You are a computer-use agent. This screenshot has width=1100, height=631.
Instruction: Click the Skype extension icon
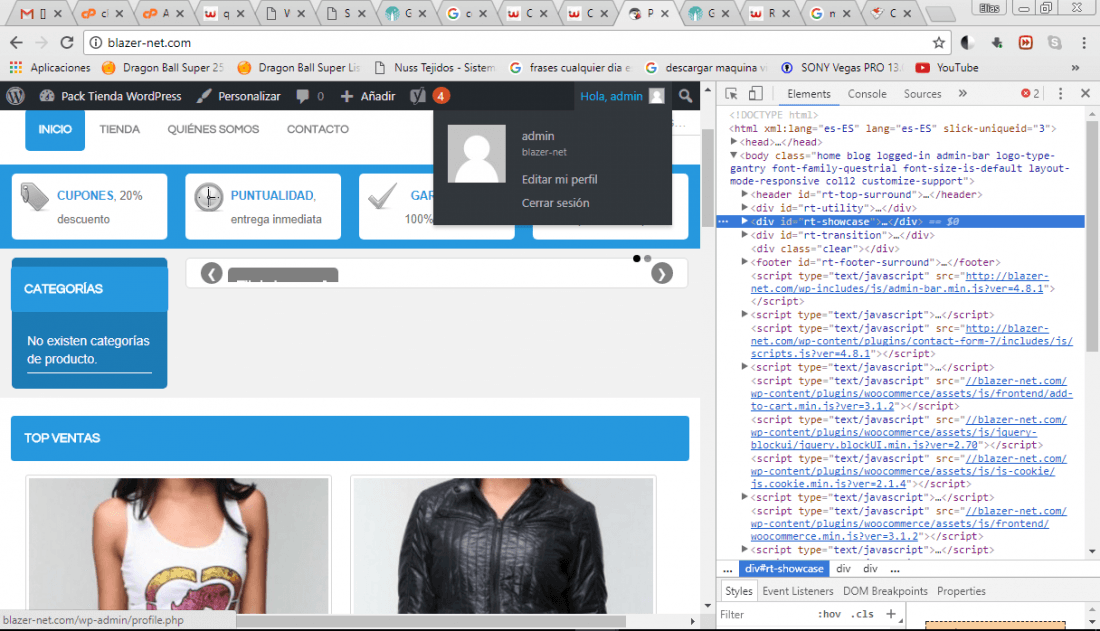click(1054, 43)
